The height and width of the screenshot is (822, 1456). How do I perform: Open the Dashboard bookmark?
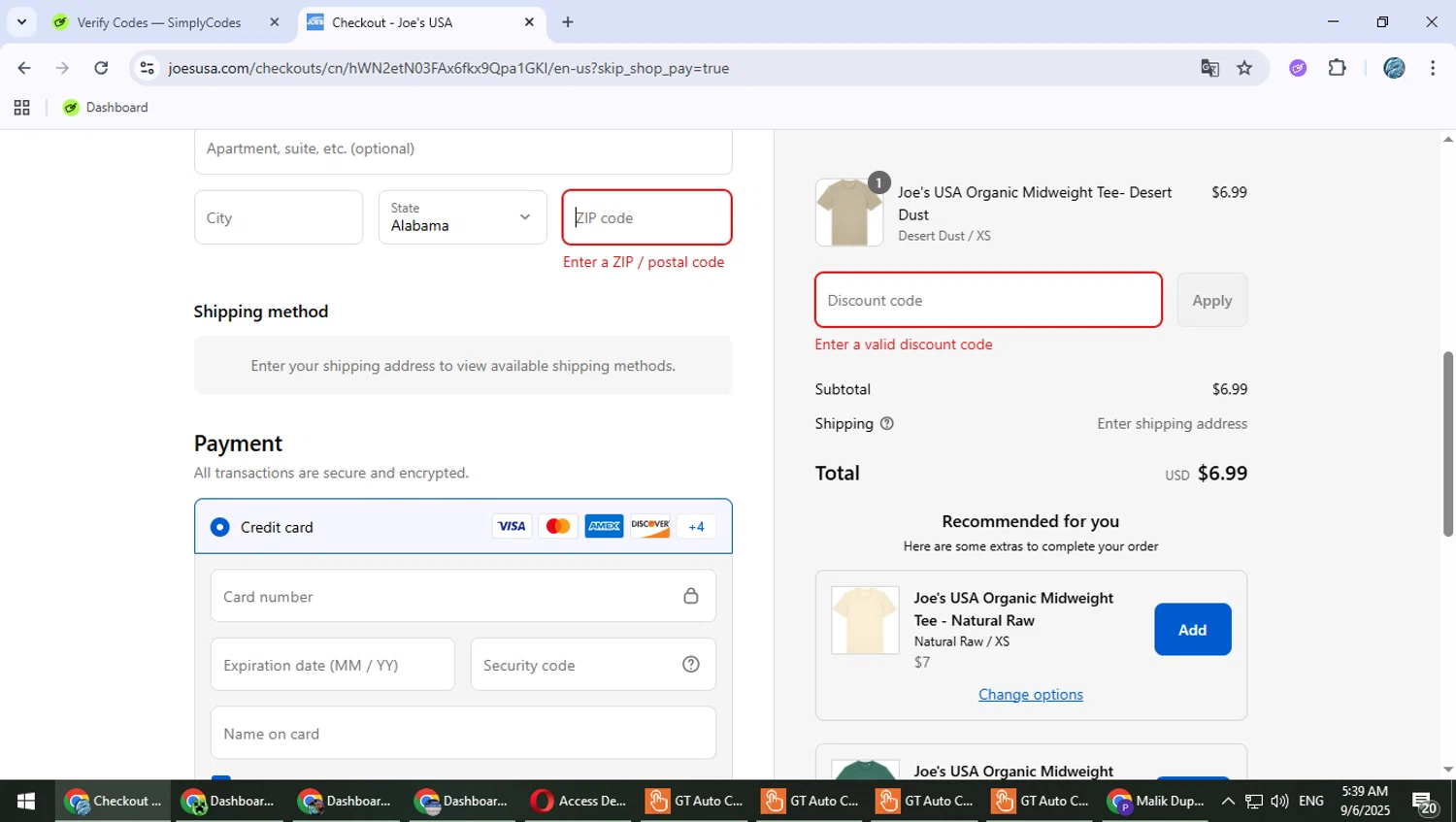click(x=105, y=108)
